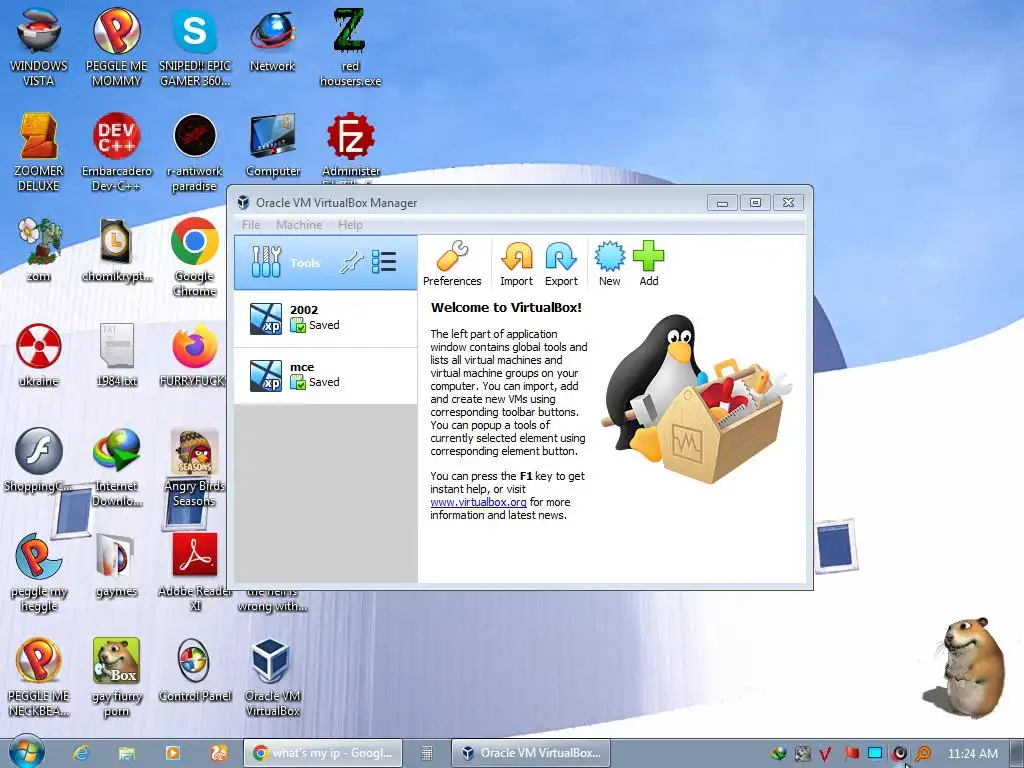Open the File menu
1024x768 pixels.
point(251,225)
